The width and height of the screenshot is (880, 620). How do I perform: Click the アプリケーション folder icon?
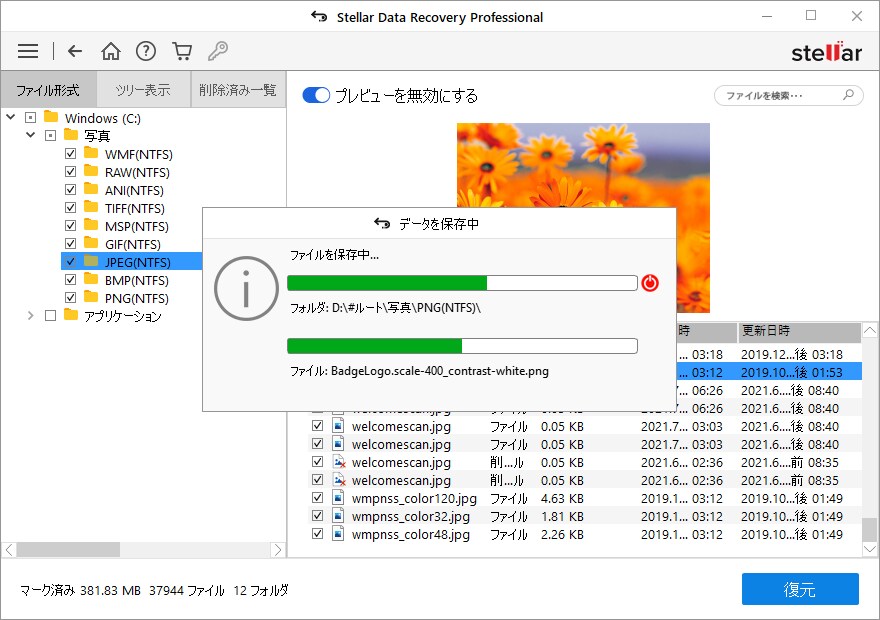tap(71, 314)
